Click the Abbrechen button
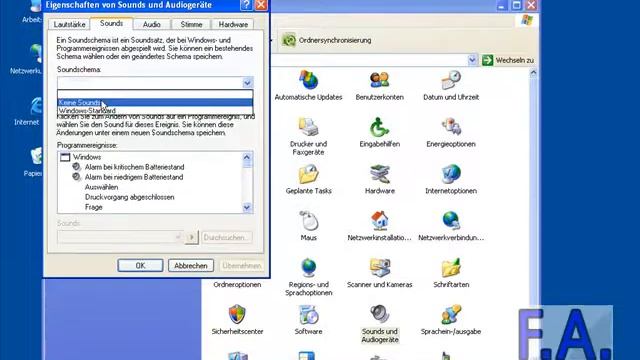 point(191,265)
